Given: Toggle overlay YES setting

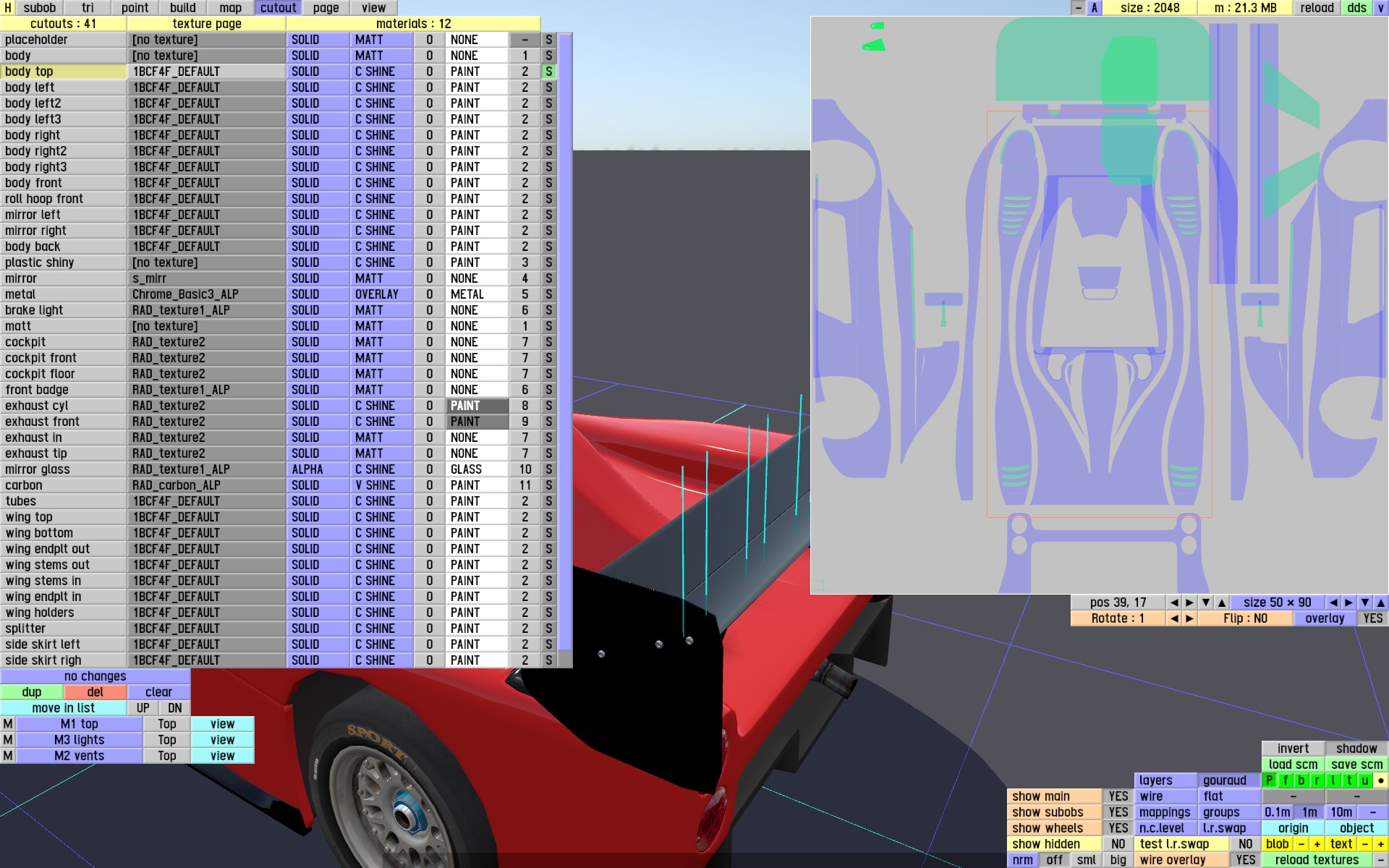Looking at the screenshot, I should pyautogui.click(x=1372, y=618).
